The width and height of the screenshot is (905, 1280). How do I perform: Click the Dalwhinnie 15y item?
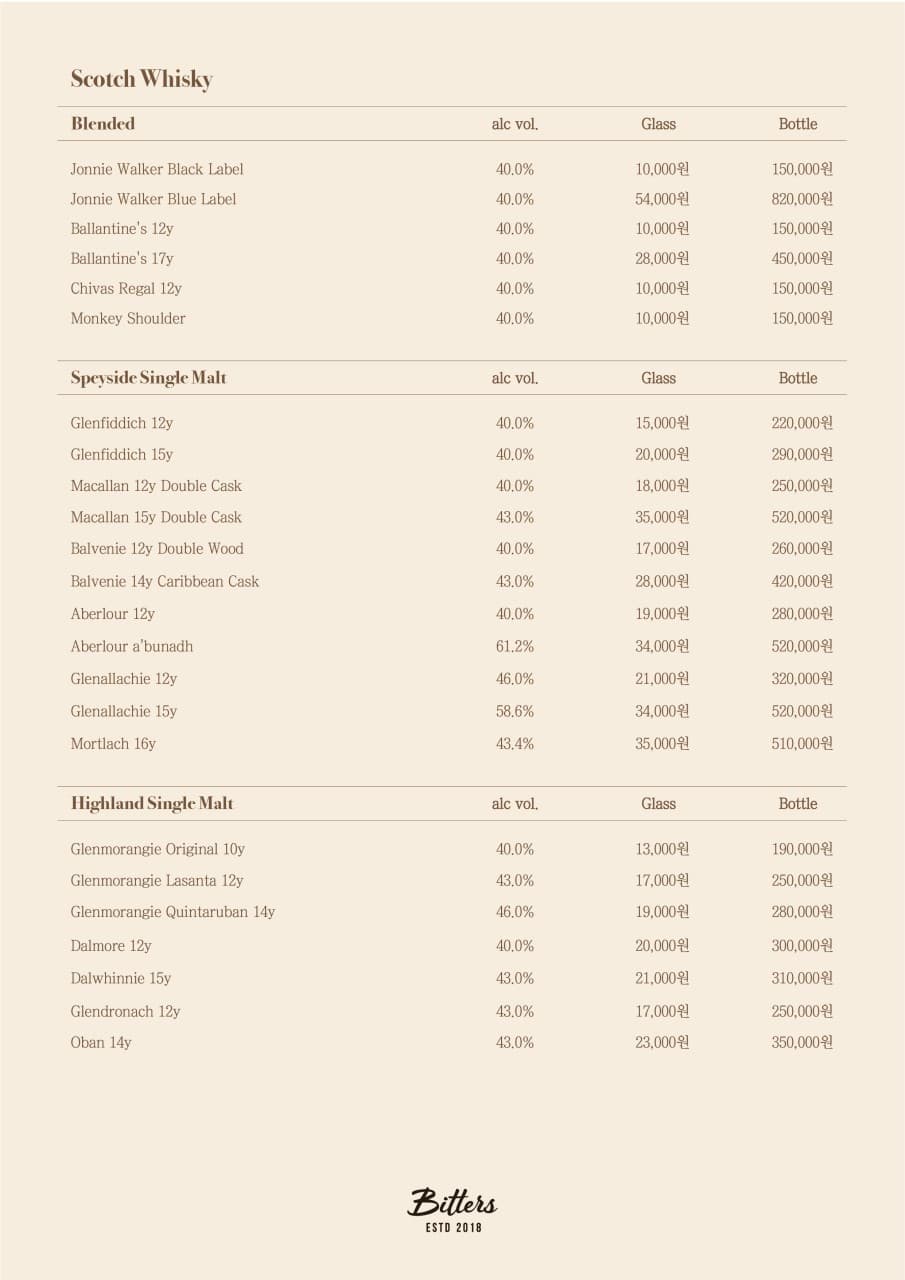[121, 978]
